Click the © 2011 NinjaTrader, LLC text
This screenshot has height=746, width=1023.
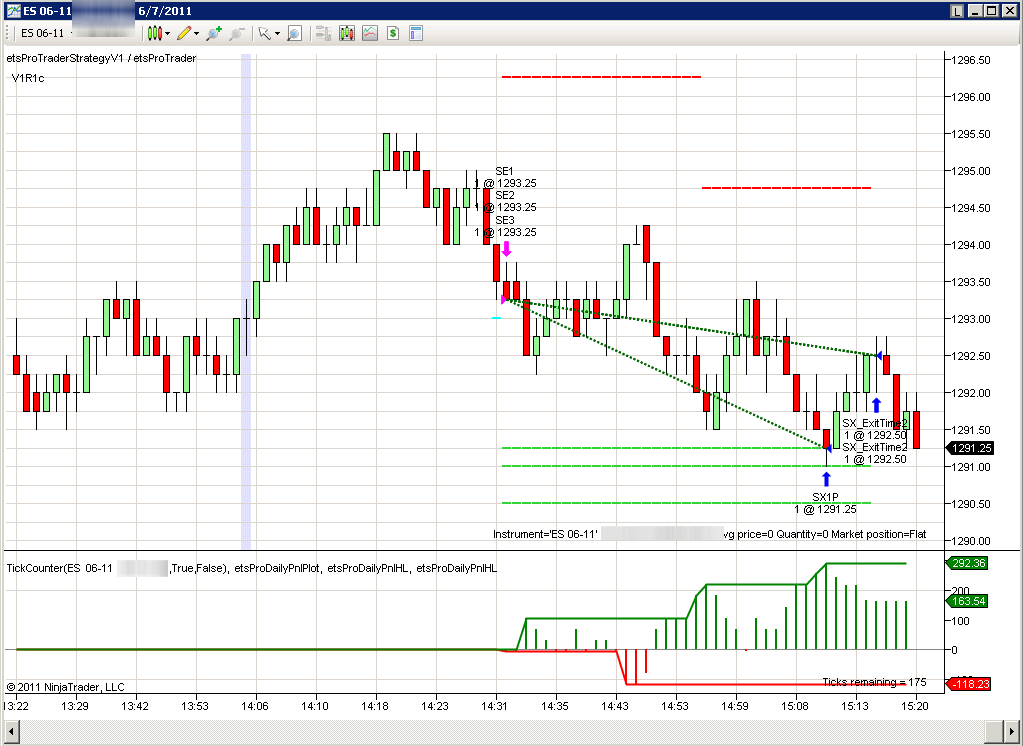pos(65,687)
